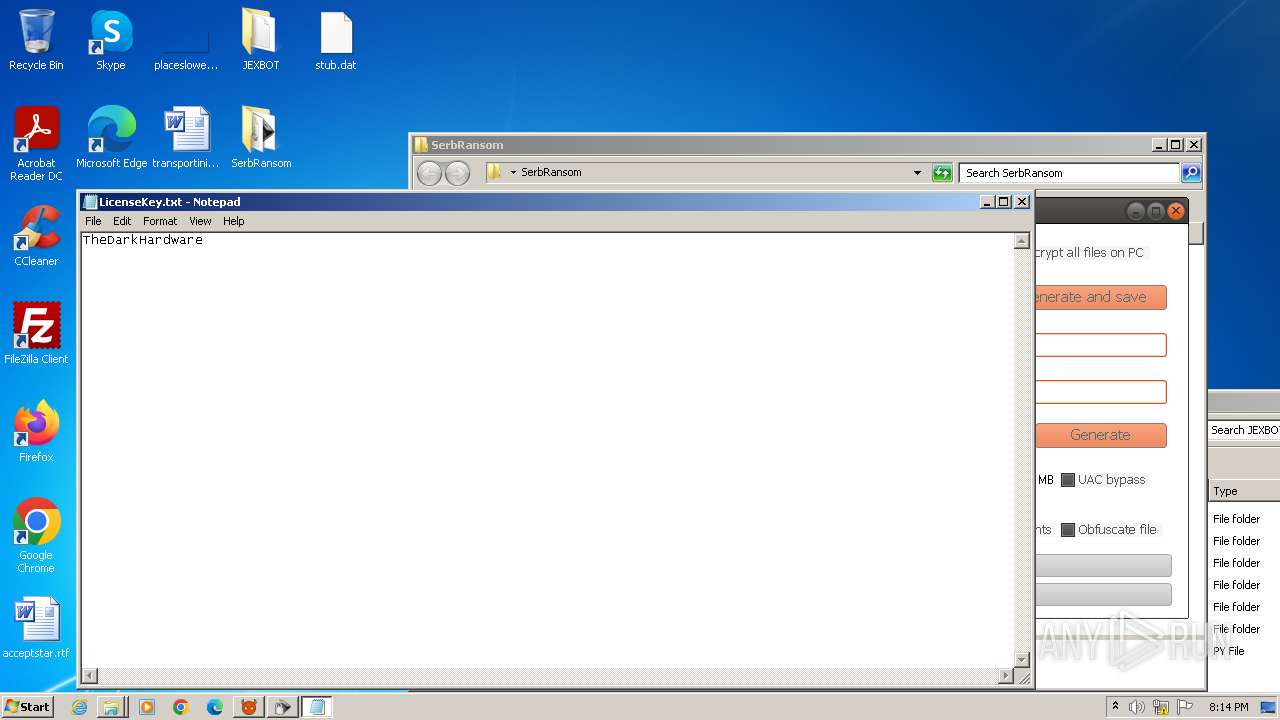Select the stub.dat file icon

336,40
